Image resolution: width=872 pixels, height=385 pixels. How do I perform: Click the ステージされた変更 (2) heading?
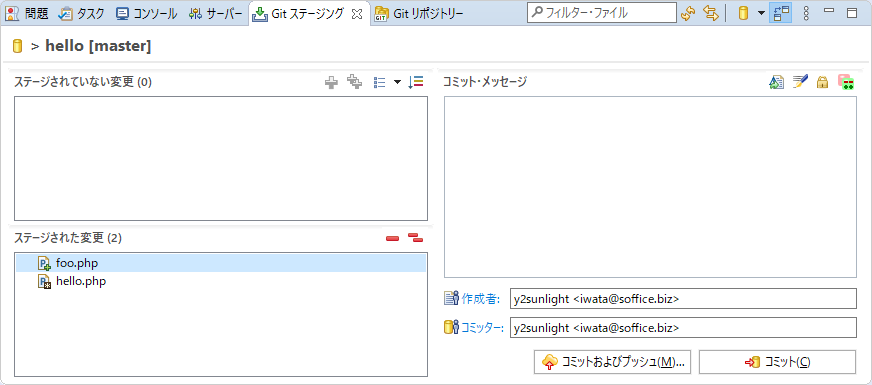[x=68, y=238]
